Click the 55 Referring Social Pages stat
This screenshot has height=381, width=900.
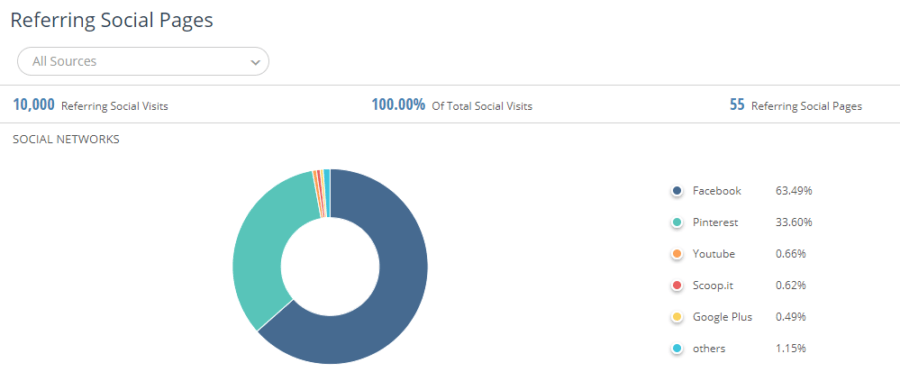796,105
